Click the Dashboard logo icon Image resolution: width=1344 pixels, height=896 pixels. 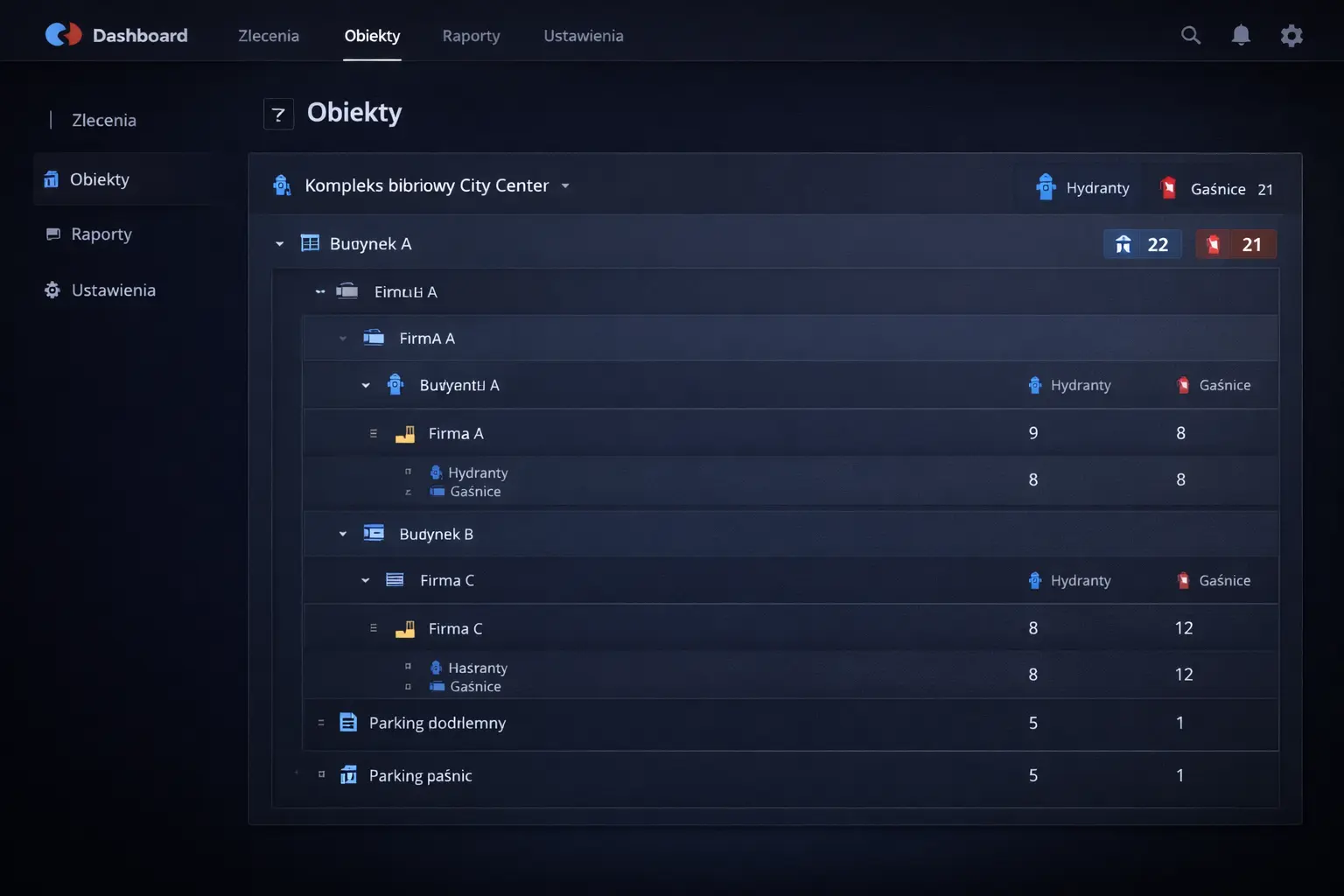[x=63, y=35]
